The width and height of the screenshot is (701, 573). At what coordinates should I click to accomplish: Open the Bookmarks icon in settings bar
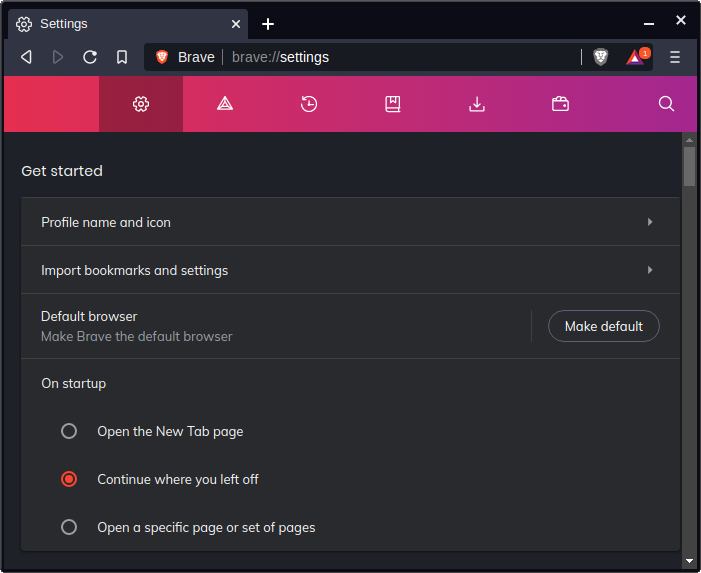click(x=393, y=104)
